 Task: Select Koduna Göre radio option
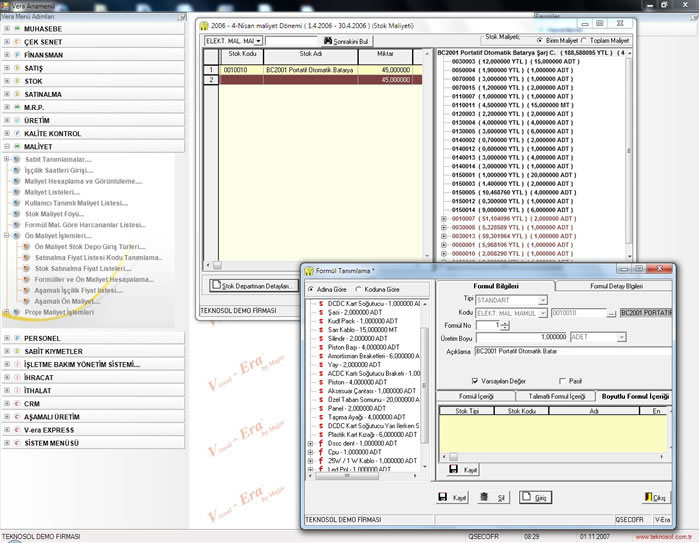(358, 289)
